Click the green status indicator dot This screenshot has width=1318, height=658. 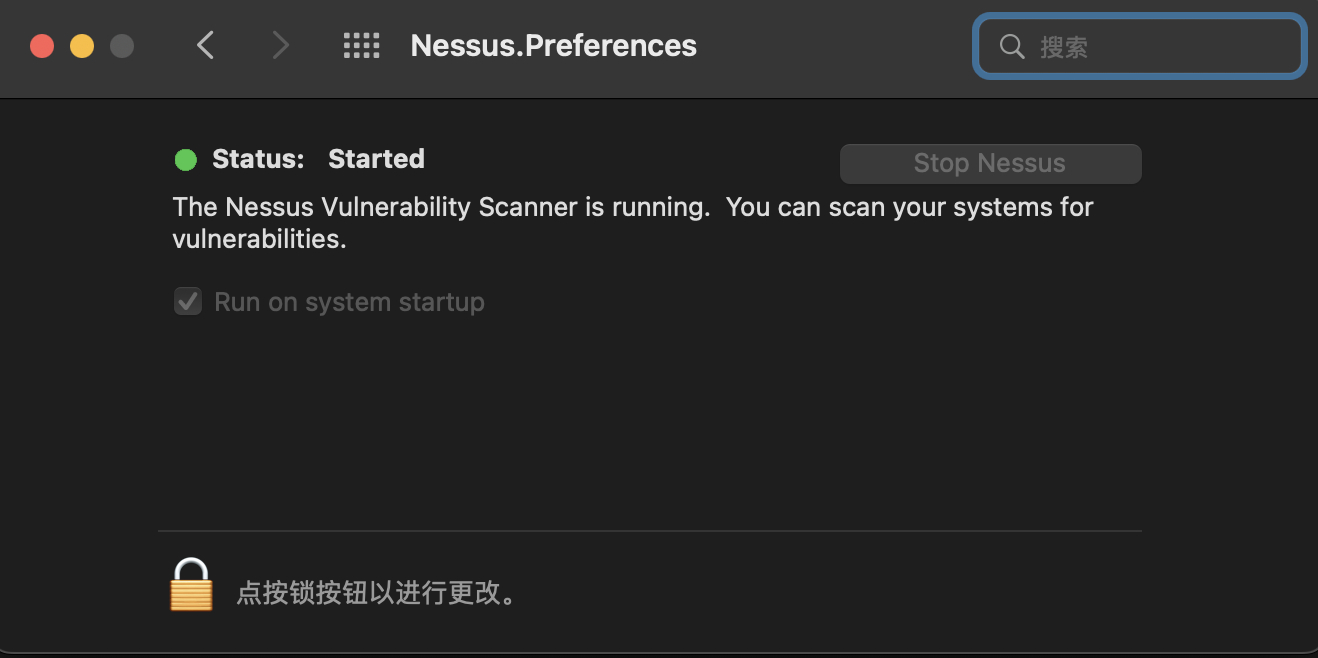tap(185, 158)
